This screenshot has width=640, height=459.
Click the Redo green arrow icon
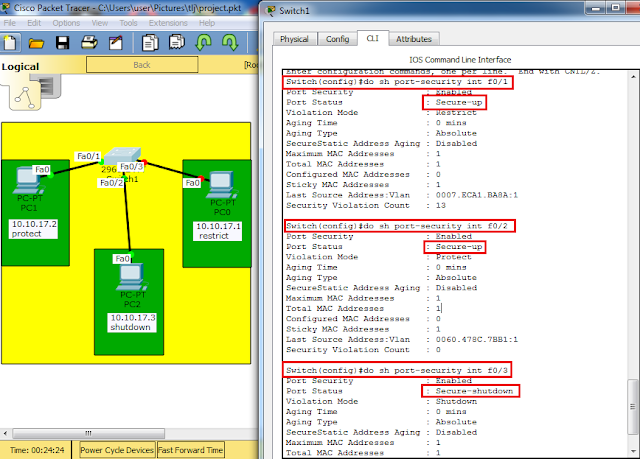tap(230, 42)
